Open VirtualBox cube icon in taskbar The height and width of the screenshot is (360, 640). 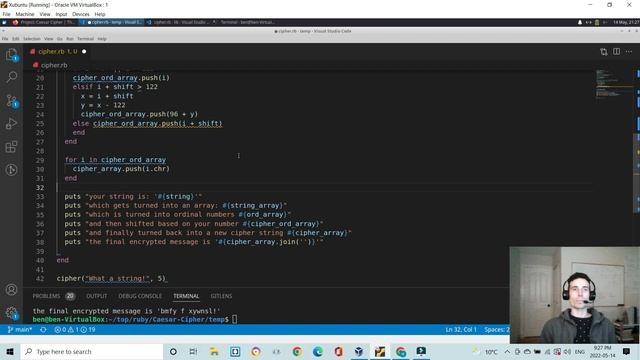[359, 351]
